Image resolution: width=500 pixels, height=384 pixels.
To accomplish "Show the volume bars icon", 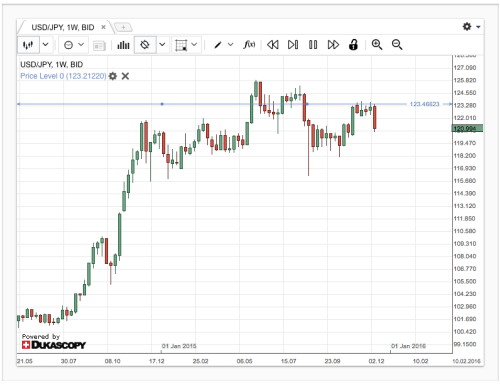I will coord(123,45).
